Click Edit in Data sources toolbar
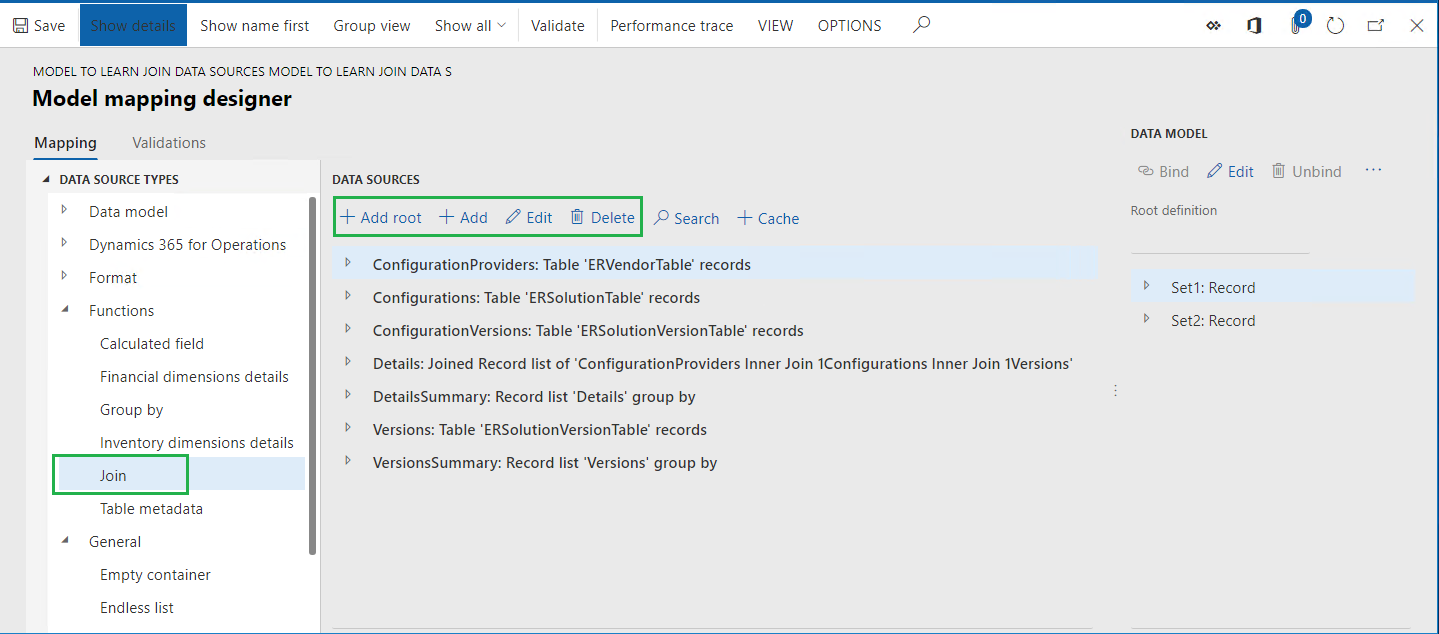1439x634 pixels. click(x=529, y=218)
